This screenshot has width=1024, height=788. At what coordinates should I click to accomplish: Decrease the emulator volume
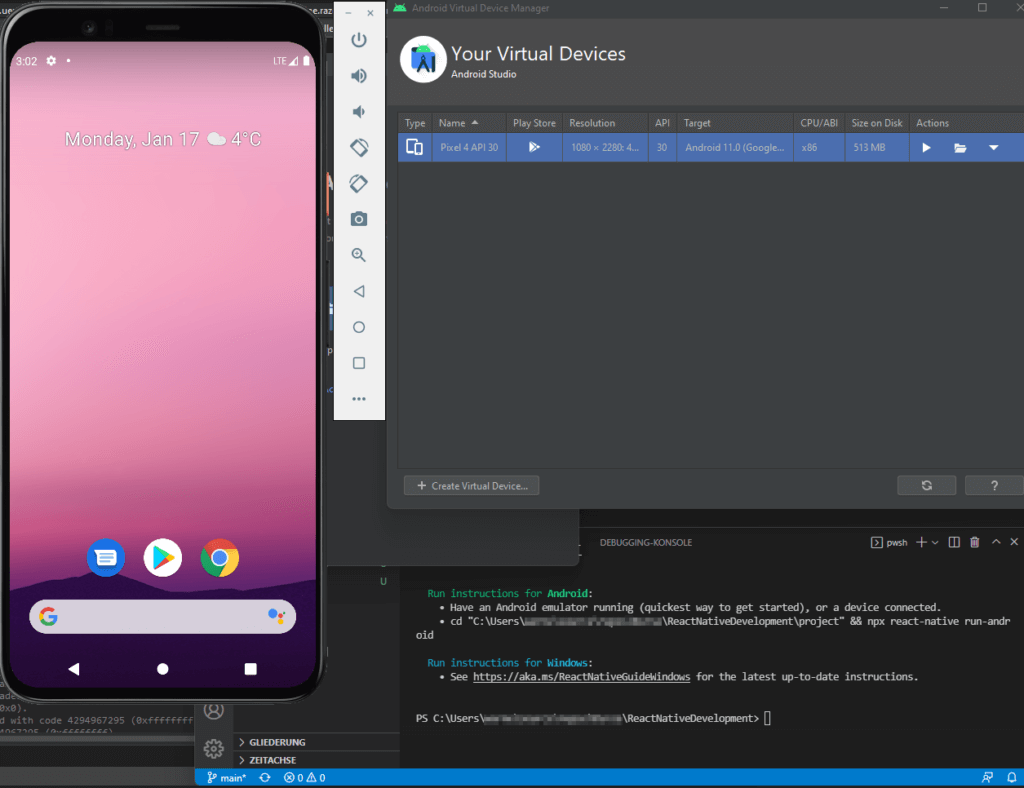coord(358,111)
